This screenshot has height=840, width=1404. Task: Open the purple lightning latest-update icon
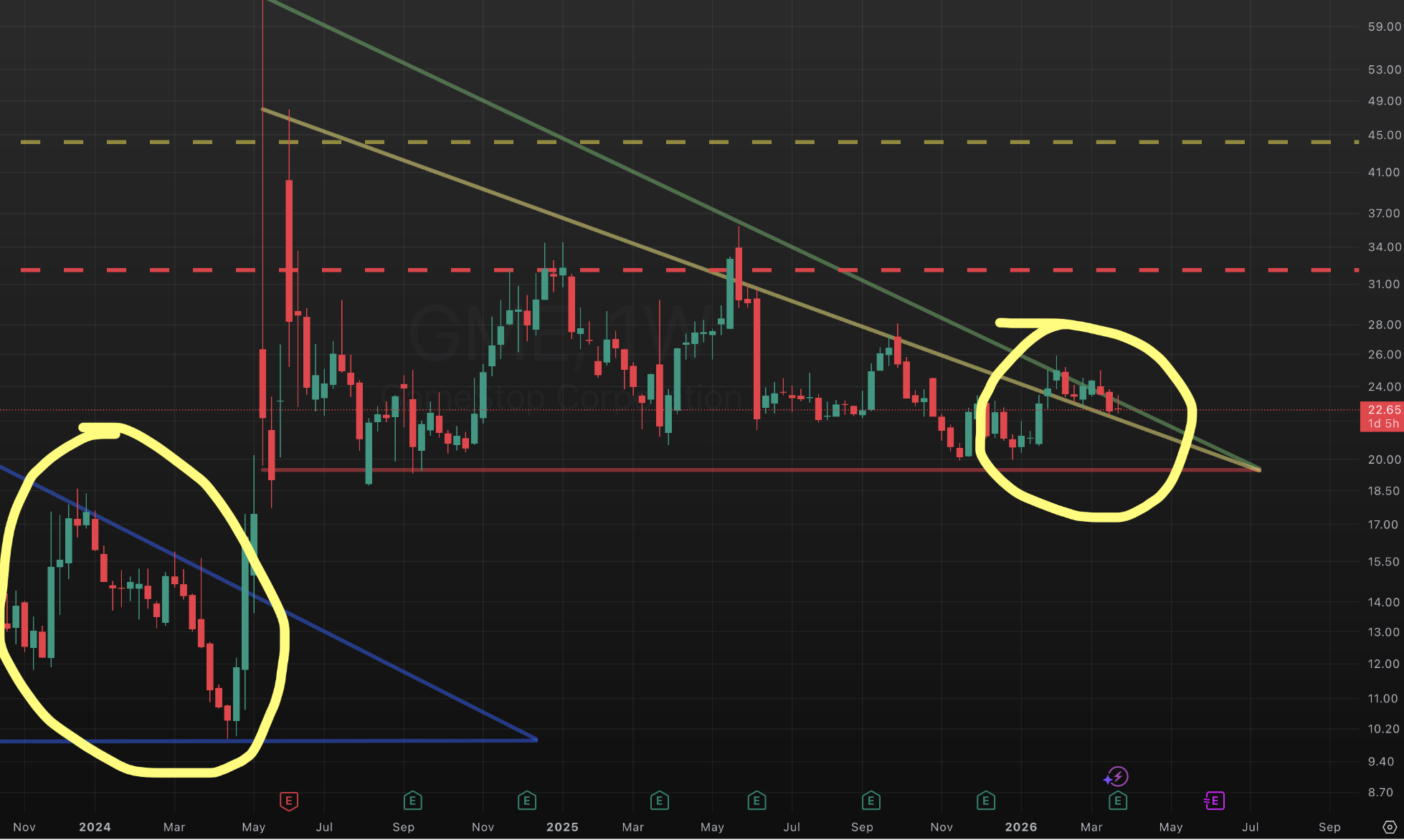click(1116, 777)
